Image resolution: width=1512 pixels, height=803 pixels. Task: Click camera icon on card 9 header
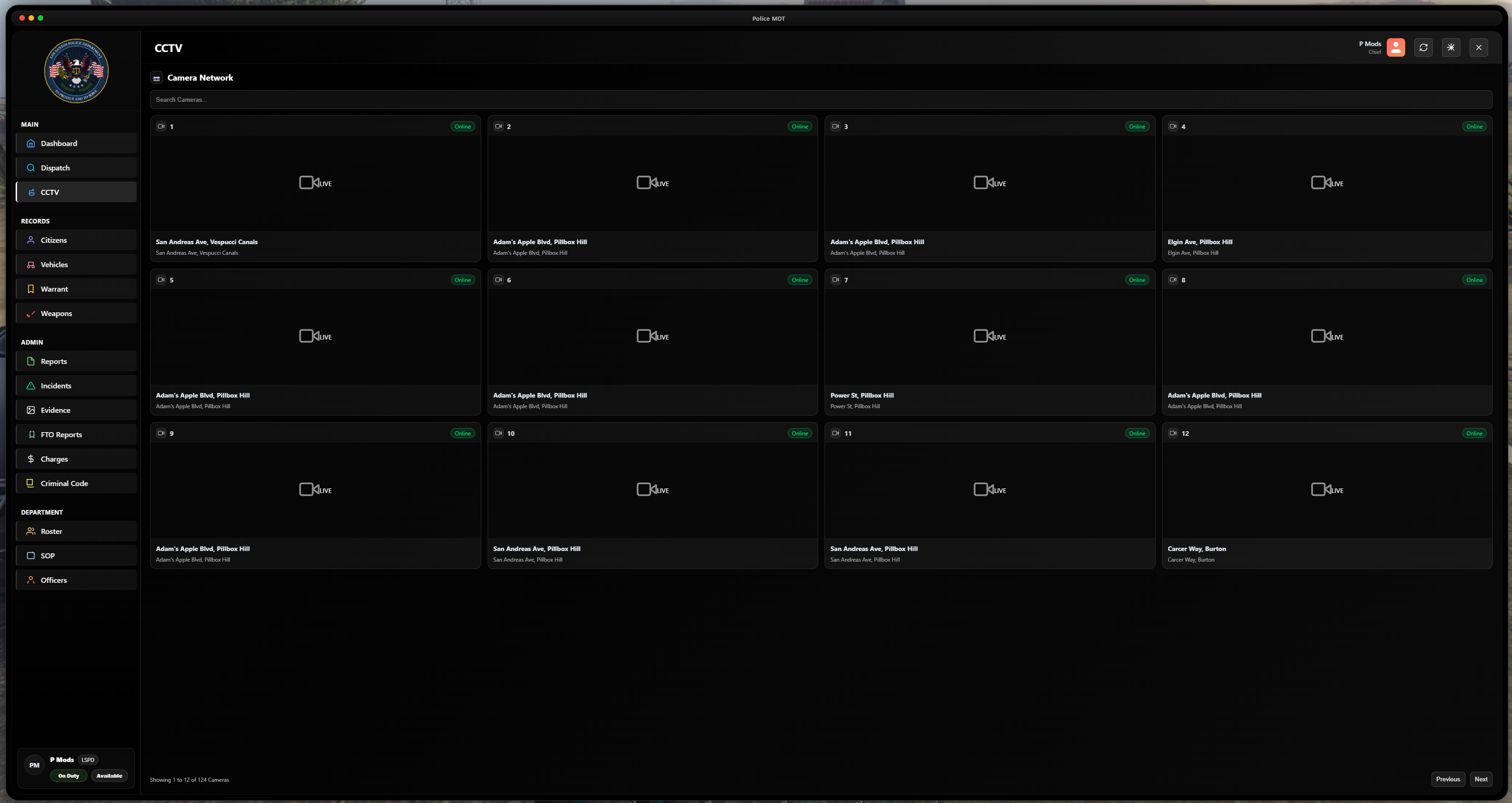coord(161,433)
